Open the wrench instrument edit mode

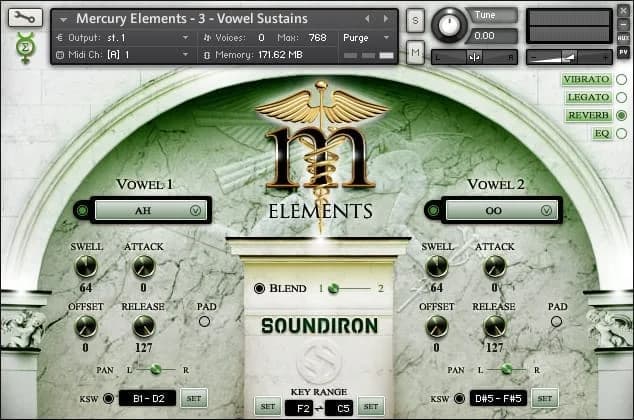[x=25, y=18]
